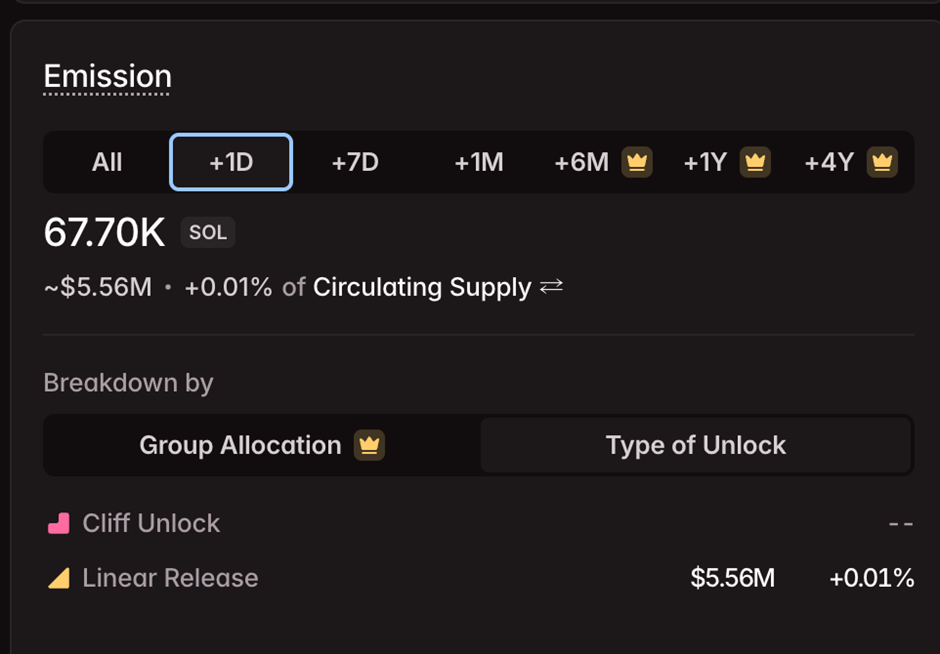This screenshot has height=654, width=940.
Task: Choose the +6M emission period
Action: pyautogui.click(x=582, y=162)
